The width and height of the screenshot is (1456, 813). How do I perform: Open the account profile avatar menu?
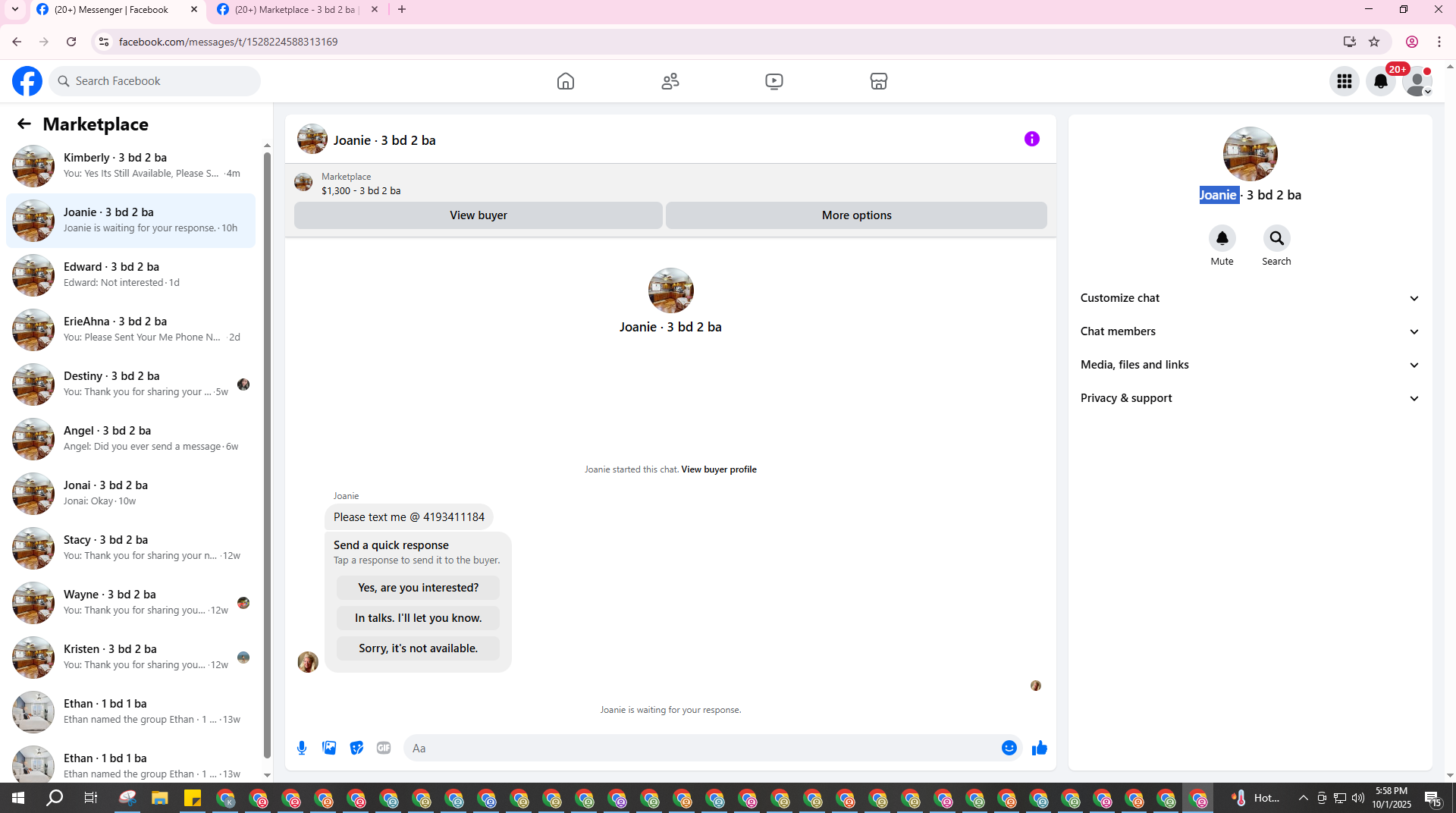pyautogui.click(x=1417, y=81)
